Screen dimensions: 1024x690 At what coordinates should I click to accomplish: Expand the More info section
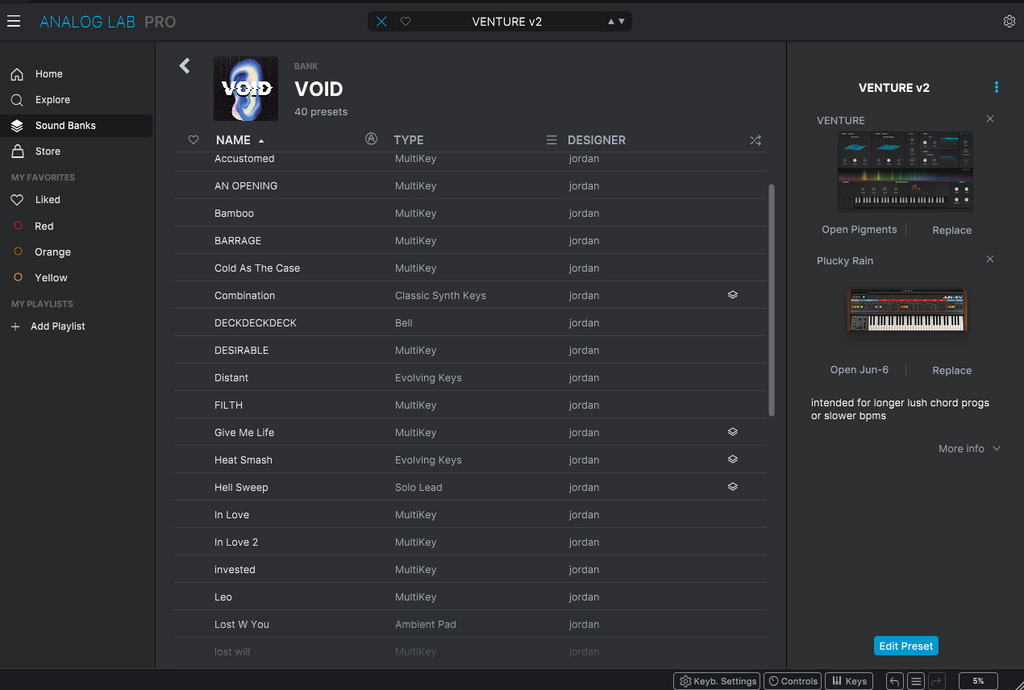coord(968,449)
